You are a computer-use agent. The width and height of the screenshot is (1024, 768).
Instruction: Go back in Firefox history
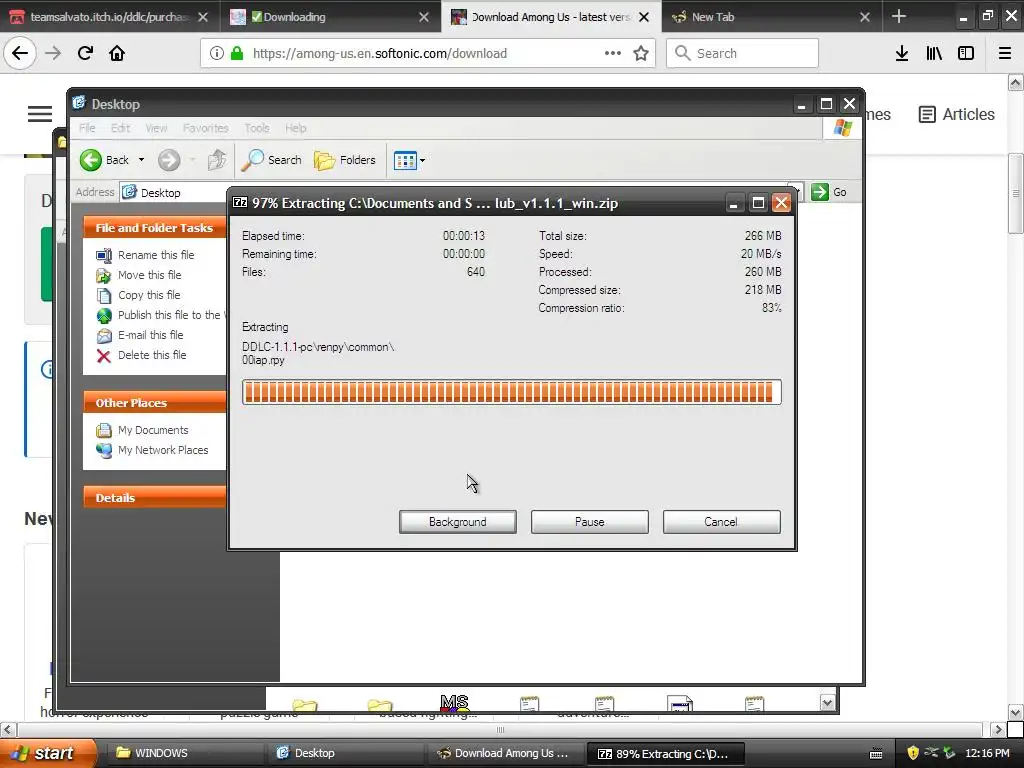[20, 53]
